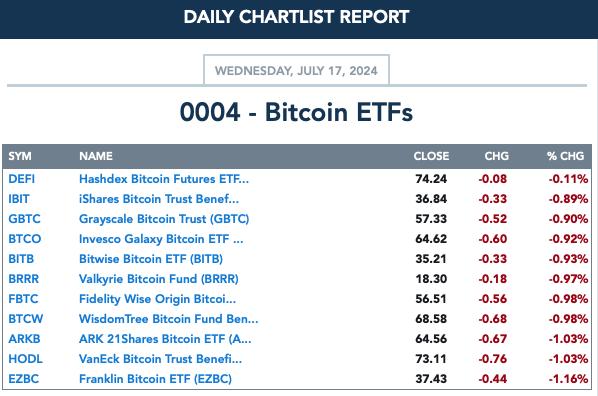Click the 0004 - Bitcoin ETFs title

pyautogui.click(x=296, y=112)
